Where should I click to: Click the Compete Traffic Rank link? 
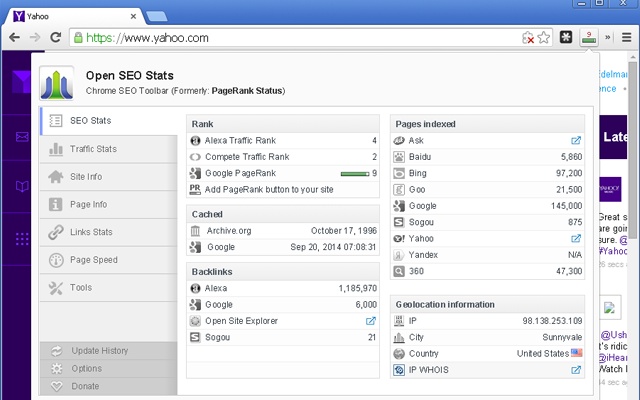247,157
